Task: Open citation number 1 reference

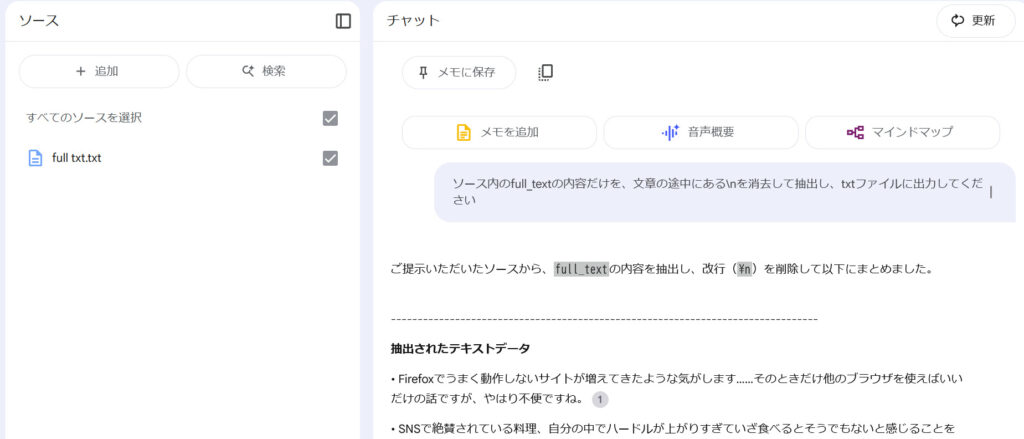Action: pyautogui.click(x=600, y=400)
